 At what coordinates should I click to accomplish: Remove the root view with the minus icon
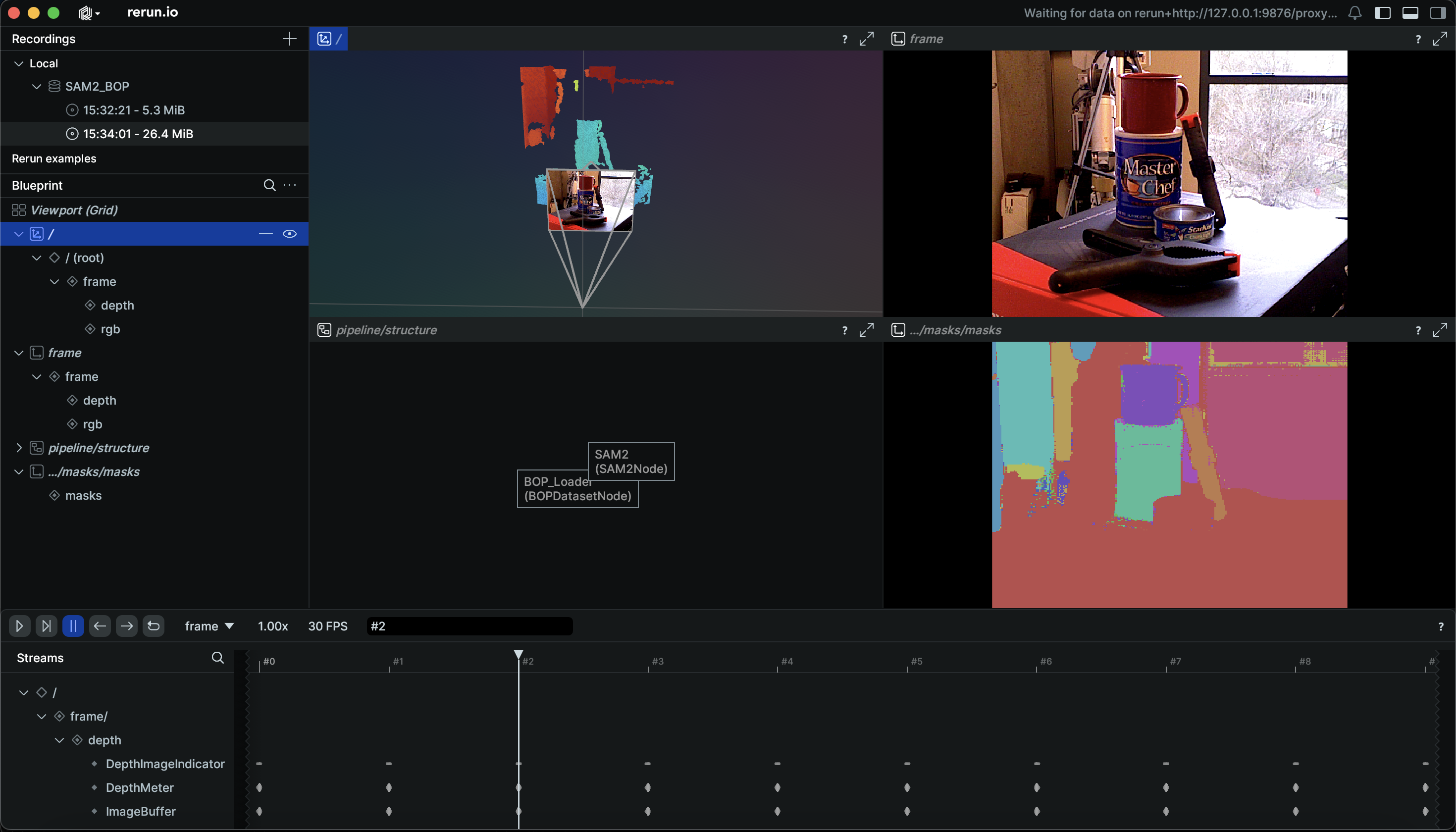coord(266,234)
